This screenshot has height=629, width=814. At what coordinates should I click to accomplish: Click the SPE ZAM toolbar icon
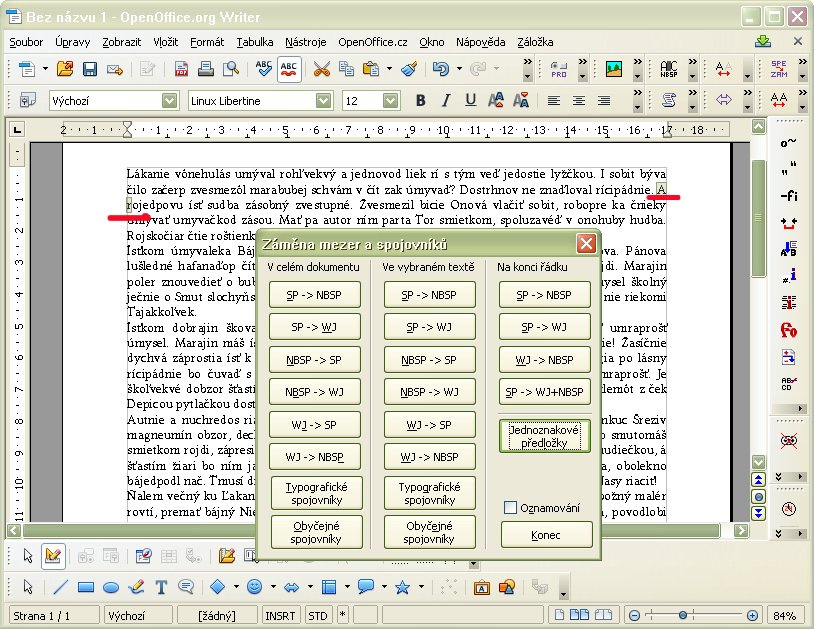[779, 69]
